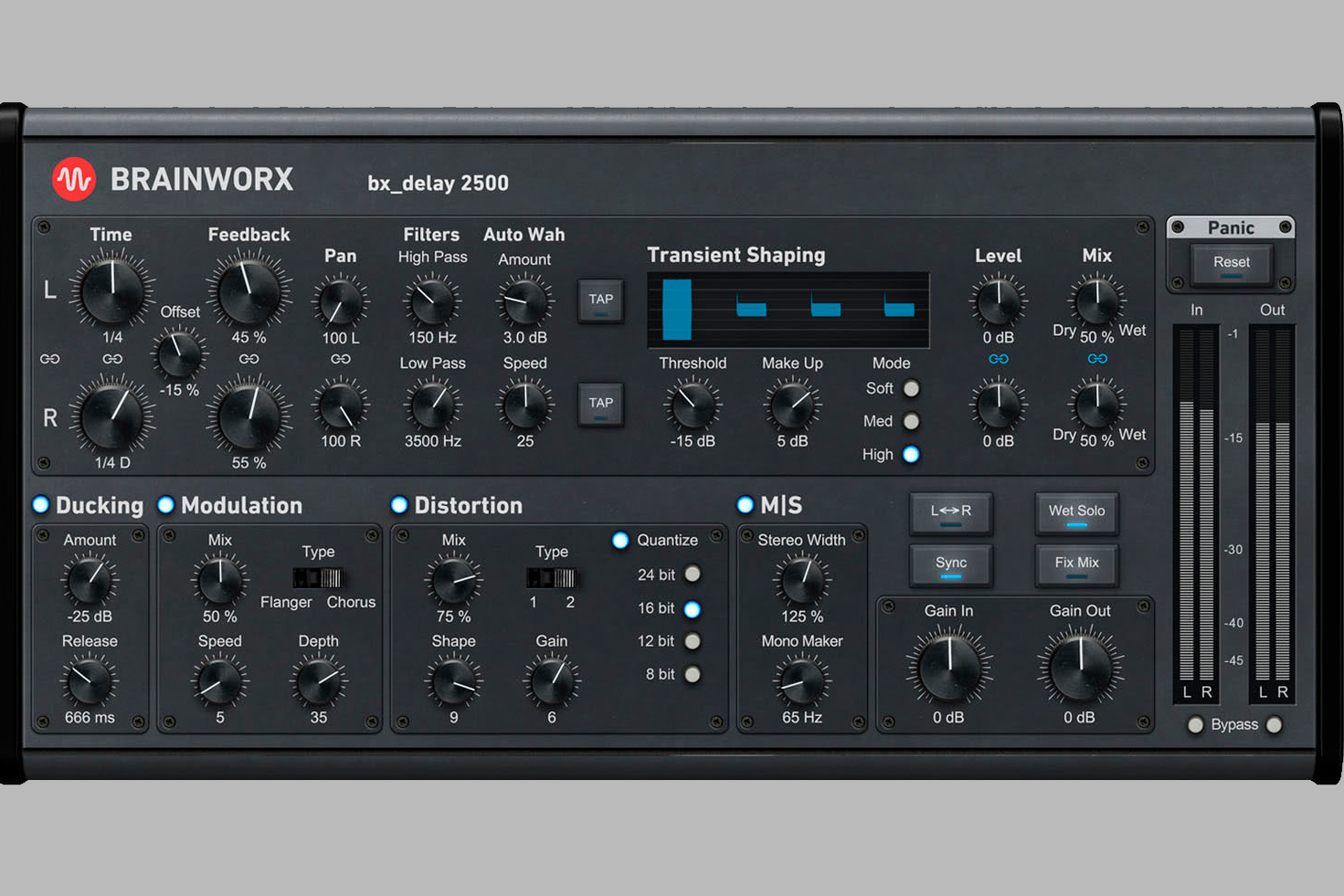Enable the Ducking section power LED
1344x896 pixels.
[41, 505]
